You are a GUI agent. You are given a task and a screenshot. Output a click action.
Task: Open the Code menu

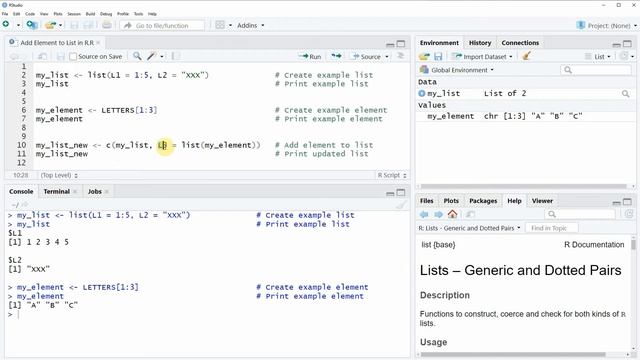[x=30, y=13]
